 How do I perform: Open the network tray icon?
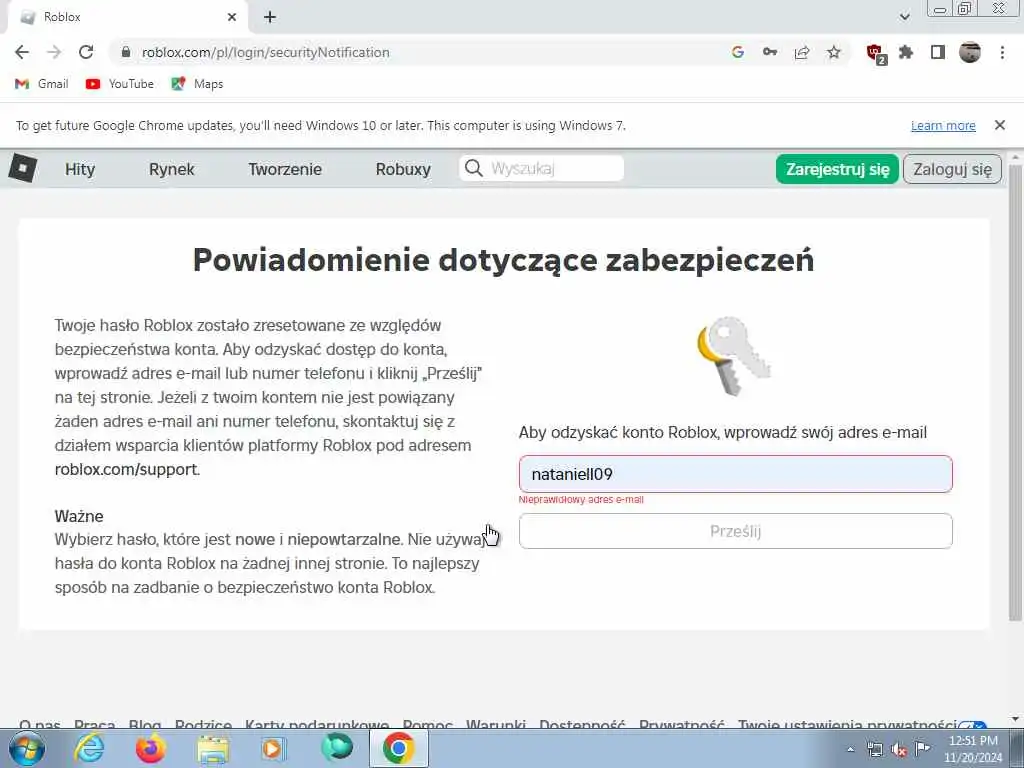(874, 749)
